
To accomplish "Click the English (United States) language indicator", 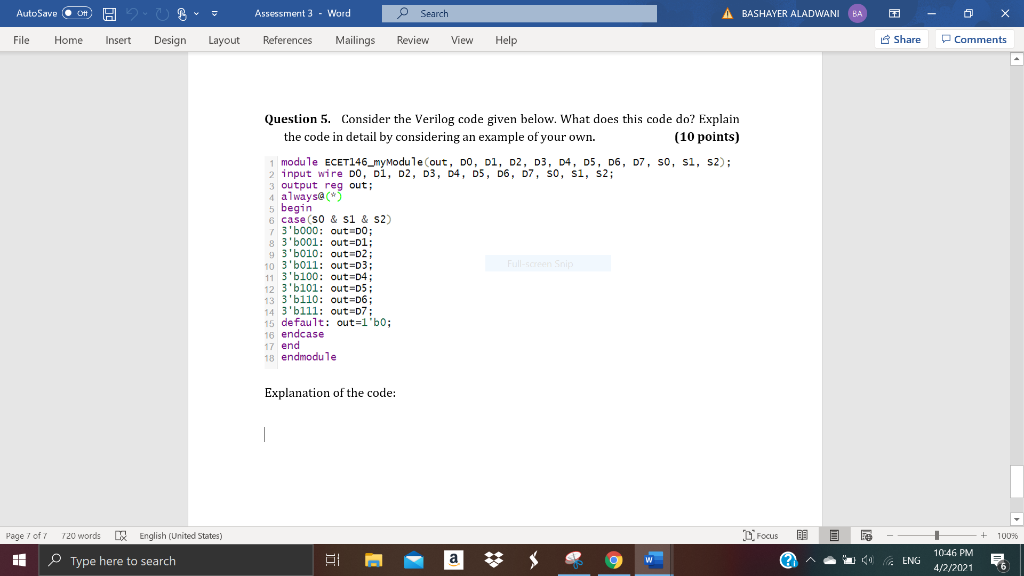I will tap(180, 536).
